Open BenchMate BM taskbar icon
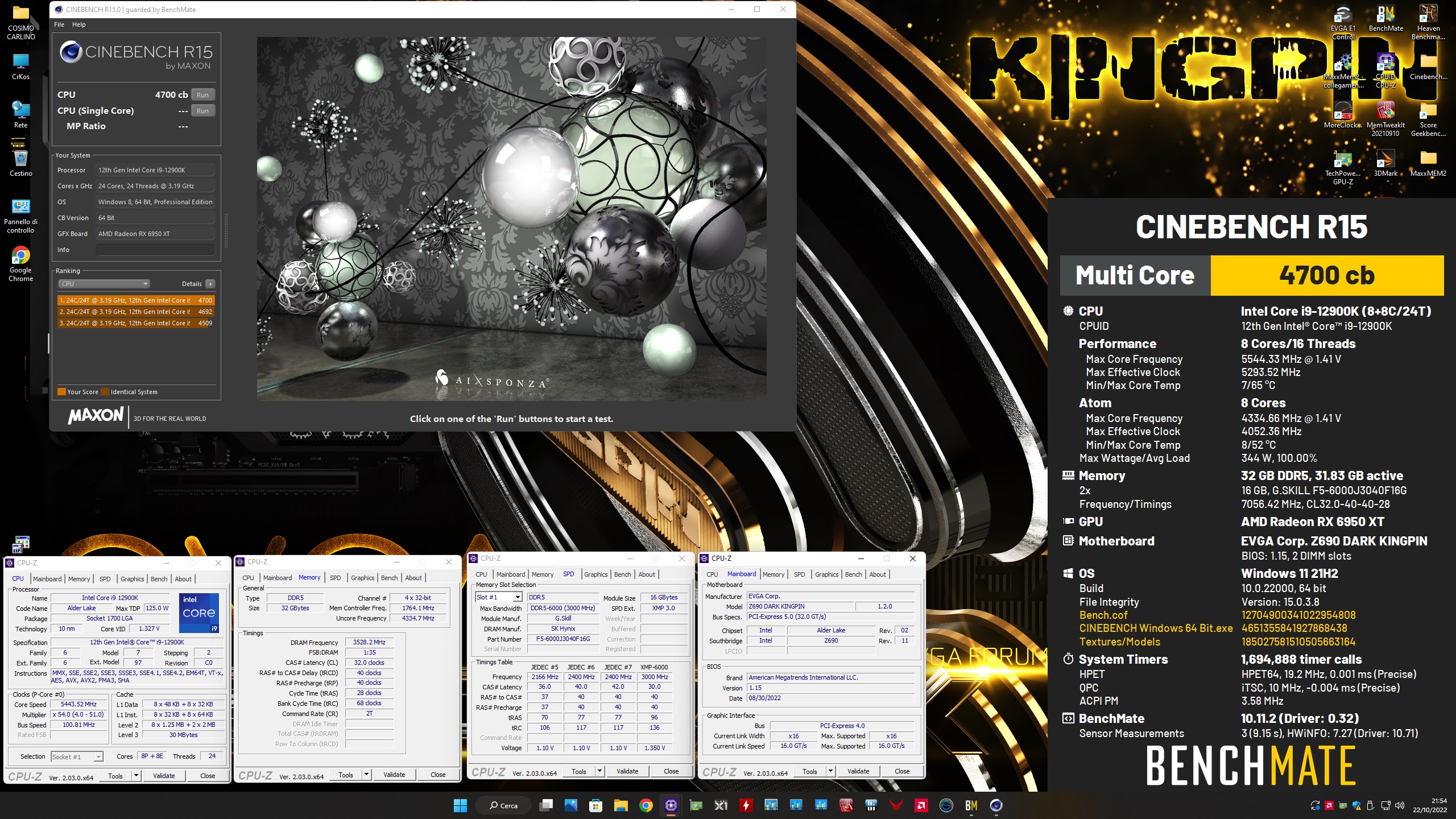The height and width of the screenshot is (819, 1456). click(971, 805)
